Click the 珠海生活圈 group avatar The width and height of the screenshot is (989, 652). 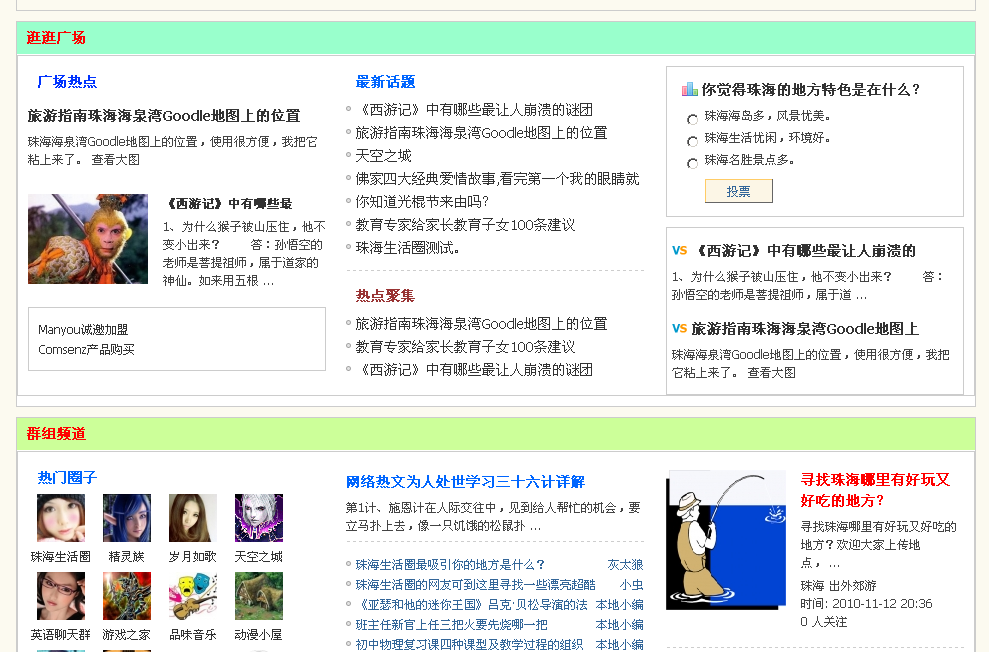(60, 519)
